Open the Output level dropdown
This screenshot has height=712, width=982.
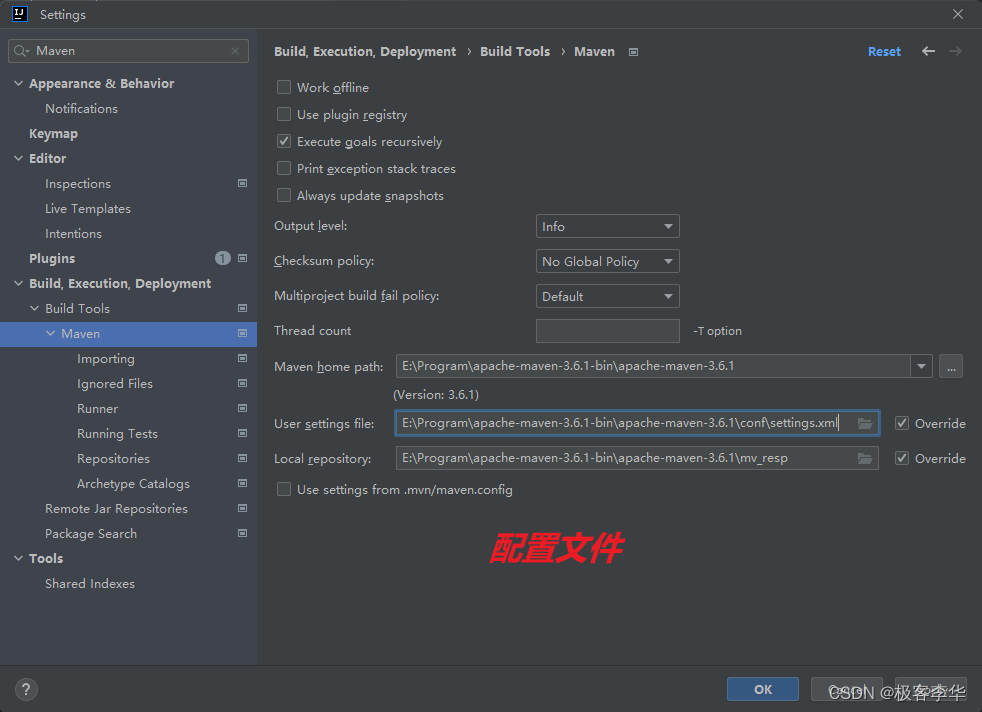[607, 226]
